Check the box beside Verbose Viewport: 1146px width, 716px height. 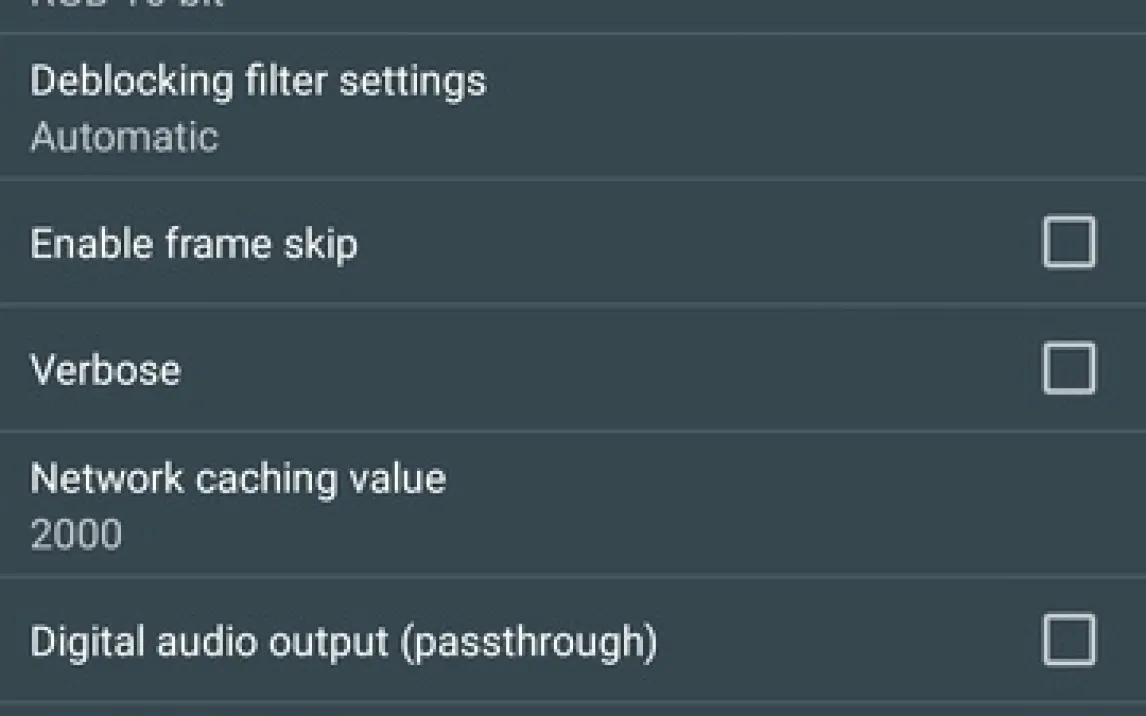click(1069, 368)
